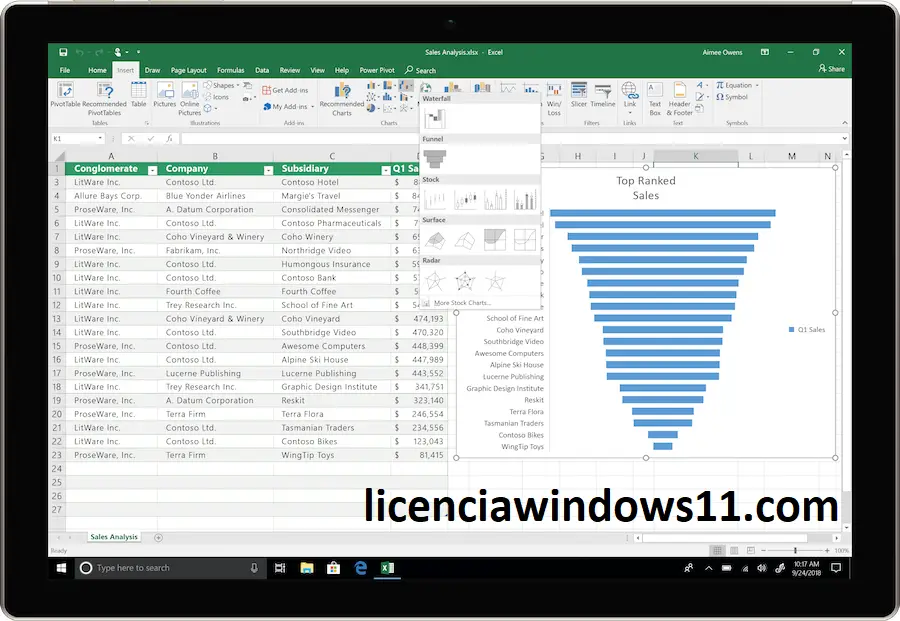Open File Explorer from the taskbar
The width and height of the screenshot is (900, 621).
(307, 568)
